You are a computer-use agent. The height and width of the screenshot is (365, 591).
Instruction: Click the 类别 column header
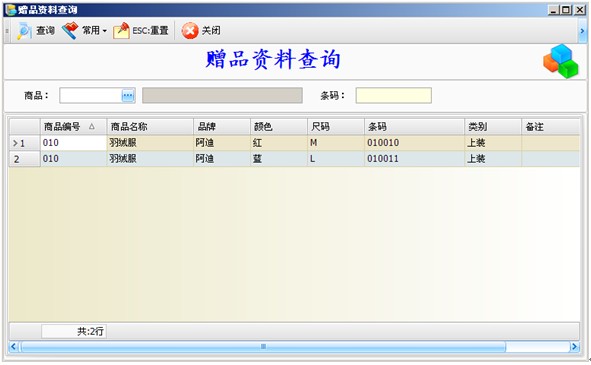pos(493,127)
